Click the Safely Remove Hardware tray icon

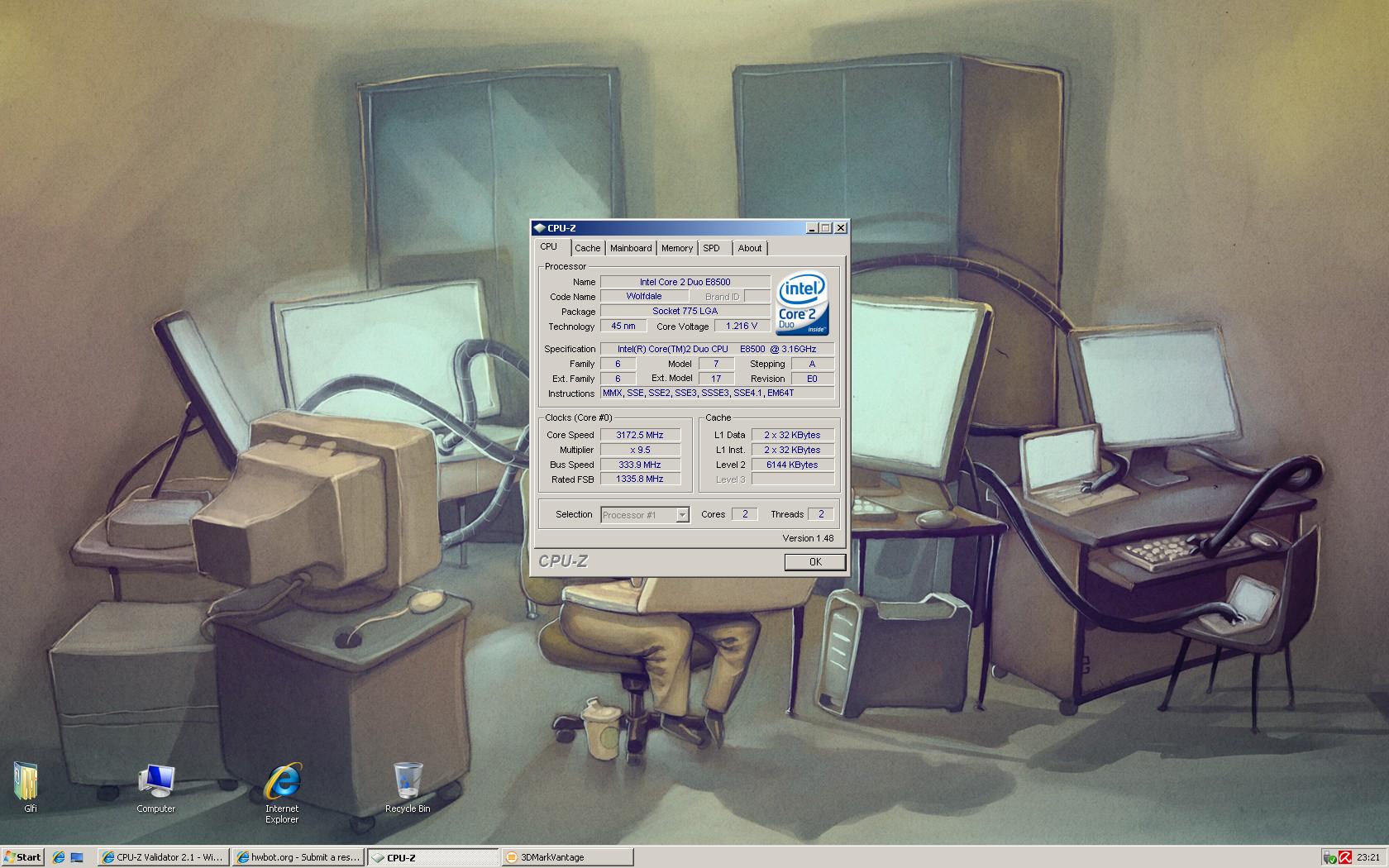pyautogui.click(x=1329, y=857)
